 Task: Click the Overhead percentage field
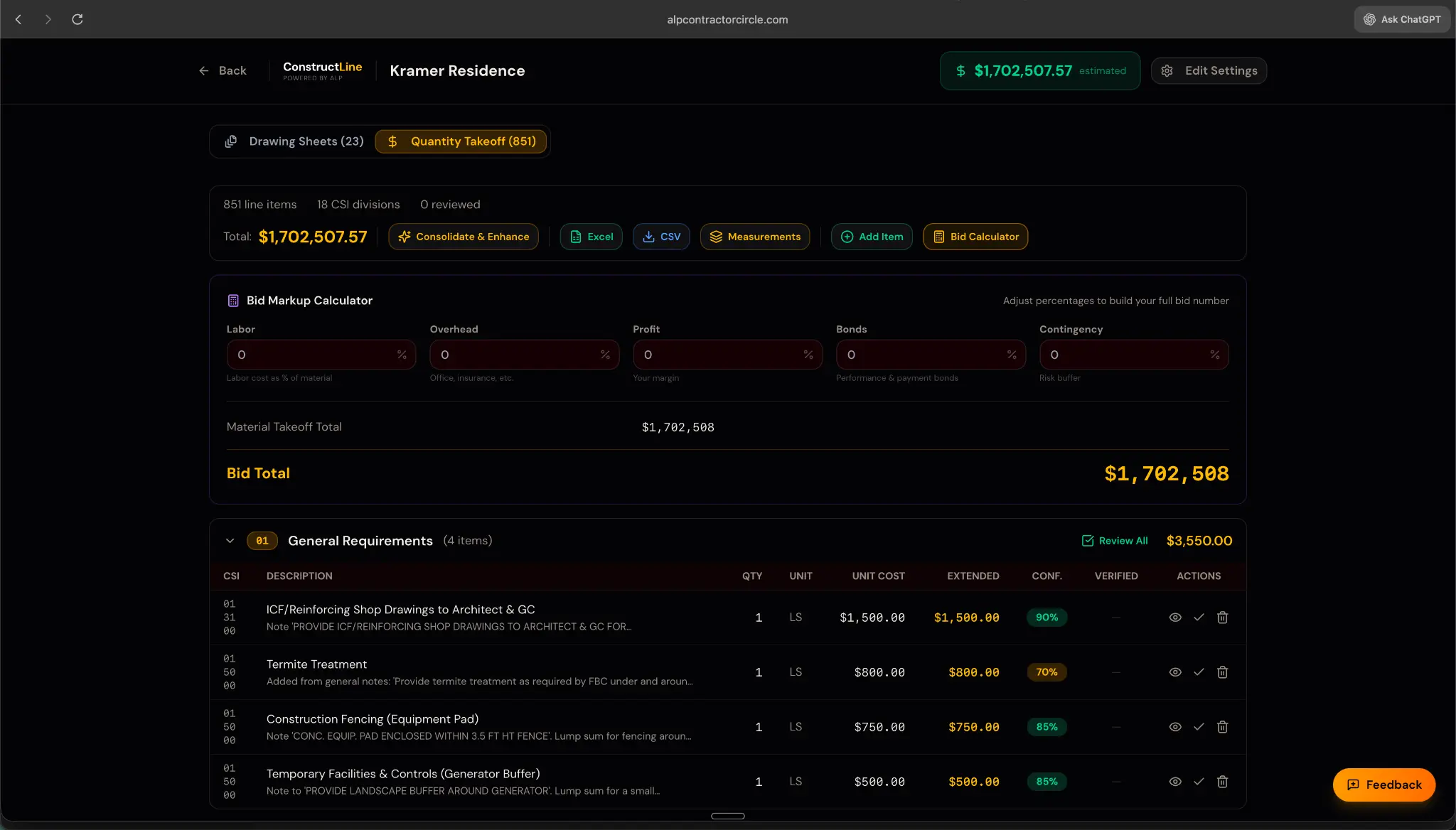tap(524, 355)
